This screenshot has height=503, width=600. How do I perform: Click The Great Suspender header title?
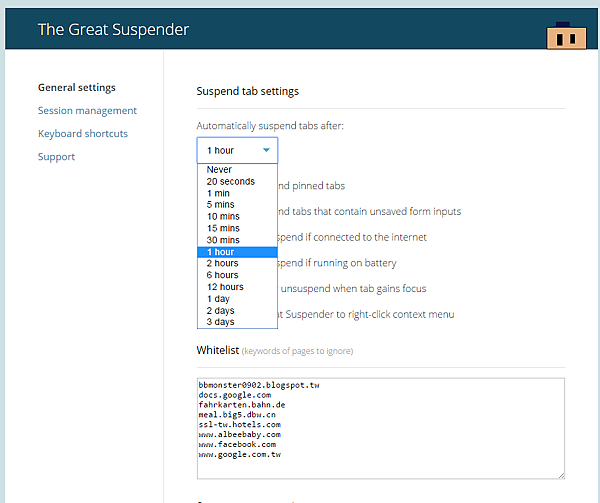(x=113, y=30)
